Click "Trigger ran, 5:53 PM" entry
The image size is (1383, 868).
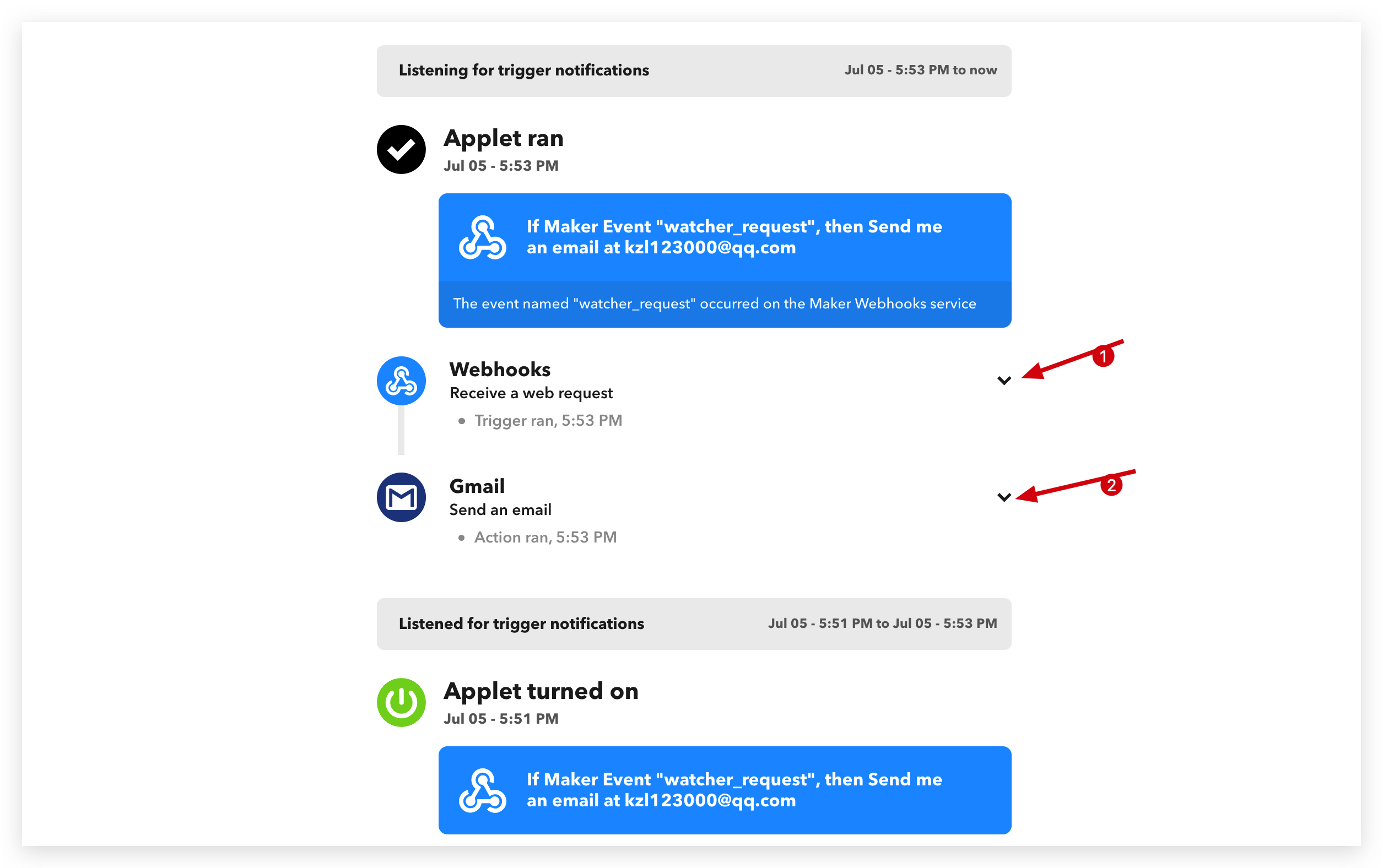pyautogui.click(x=548, y=421)
